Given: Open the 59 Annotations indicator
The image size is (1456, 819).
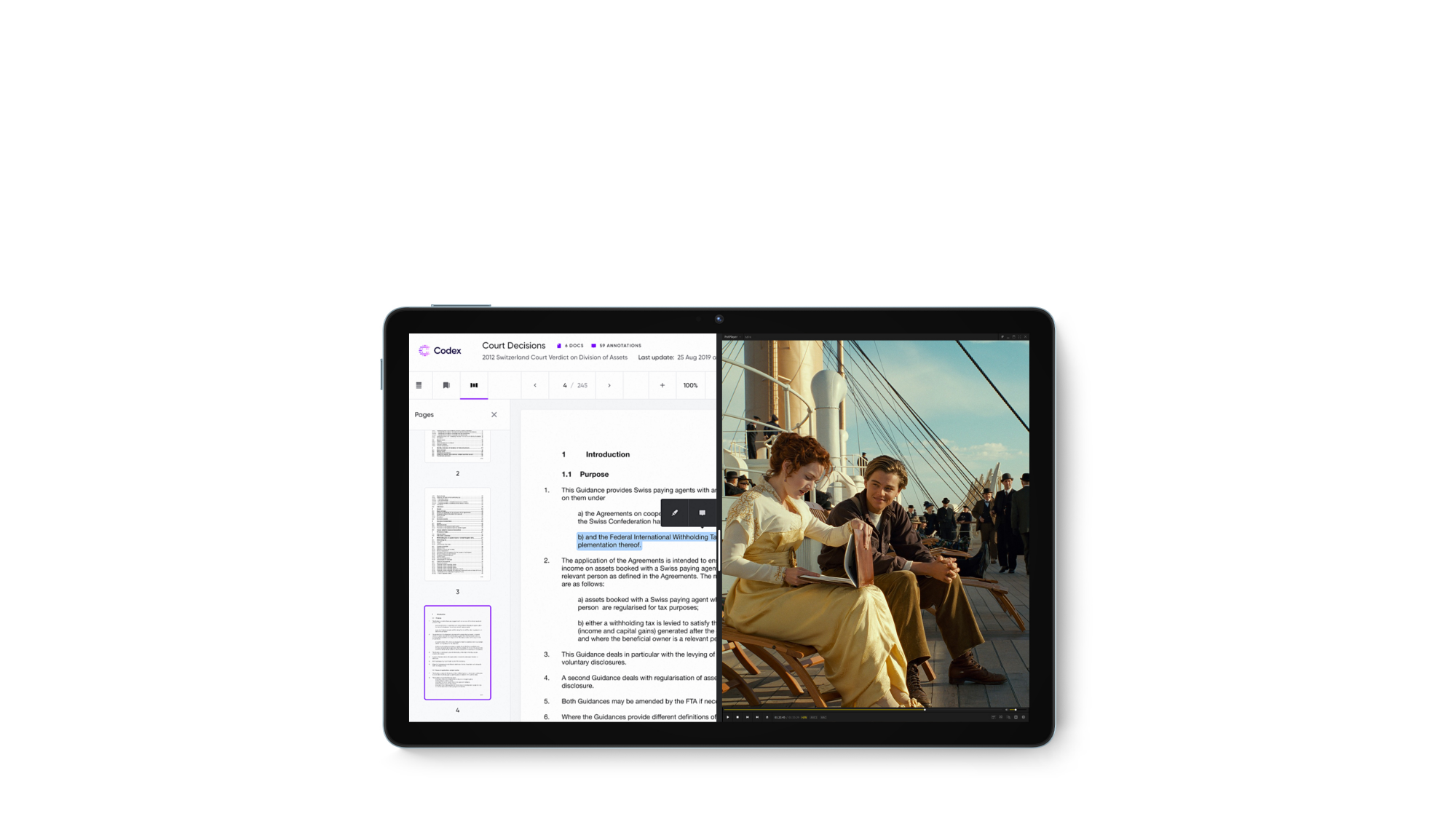Looking at the screenshot, I should point(616,346).
